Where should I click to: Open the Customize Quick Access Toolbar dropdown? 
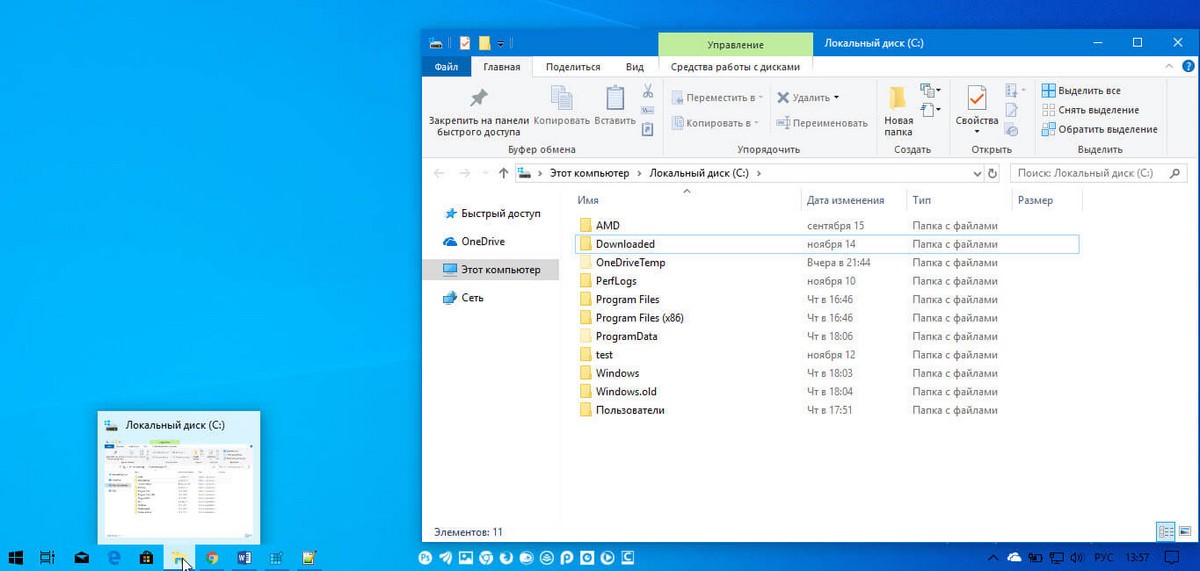click(x=501, y=44)
